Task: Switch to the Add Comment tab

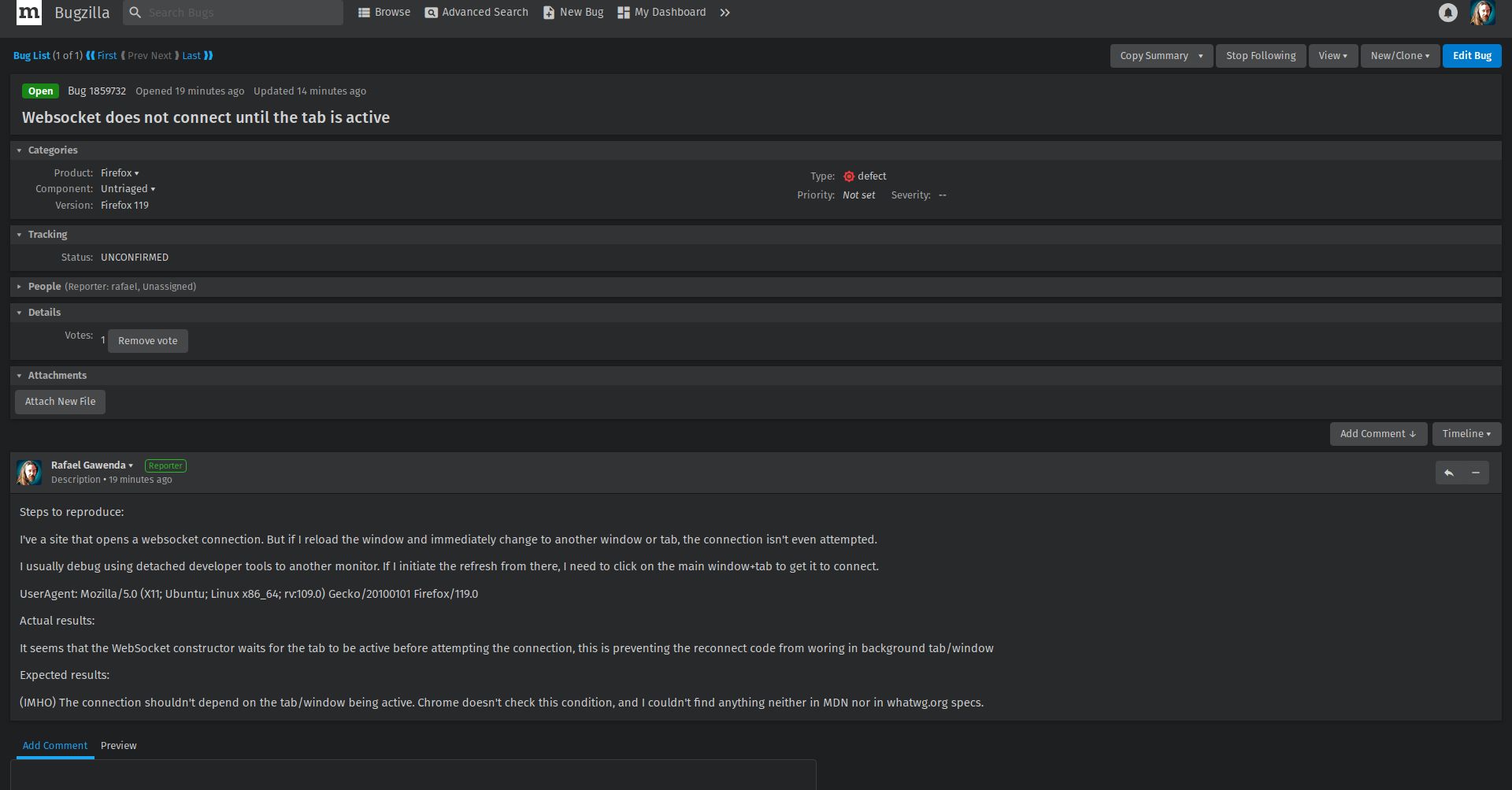Action: pos(55,746)
